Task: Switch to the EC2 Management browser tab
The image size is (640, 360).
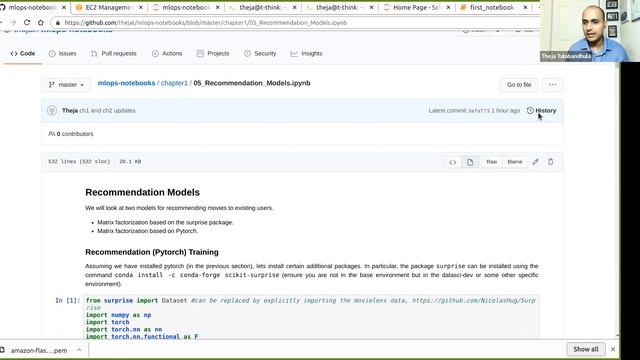Action: pos(109,7)
